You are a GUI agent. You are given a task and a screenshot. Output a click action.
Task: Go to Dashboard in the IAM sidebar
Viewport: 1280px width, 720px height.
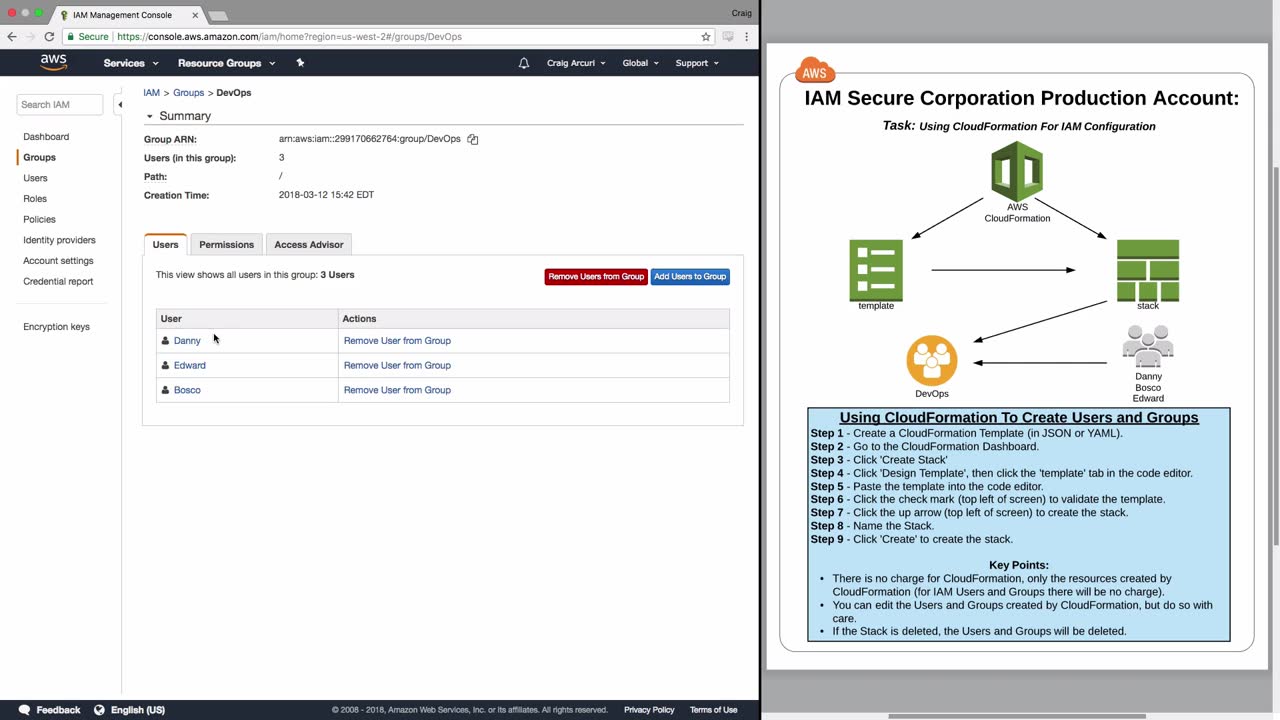(x=46, y=137)
